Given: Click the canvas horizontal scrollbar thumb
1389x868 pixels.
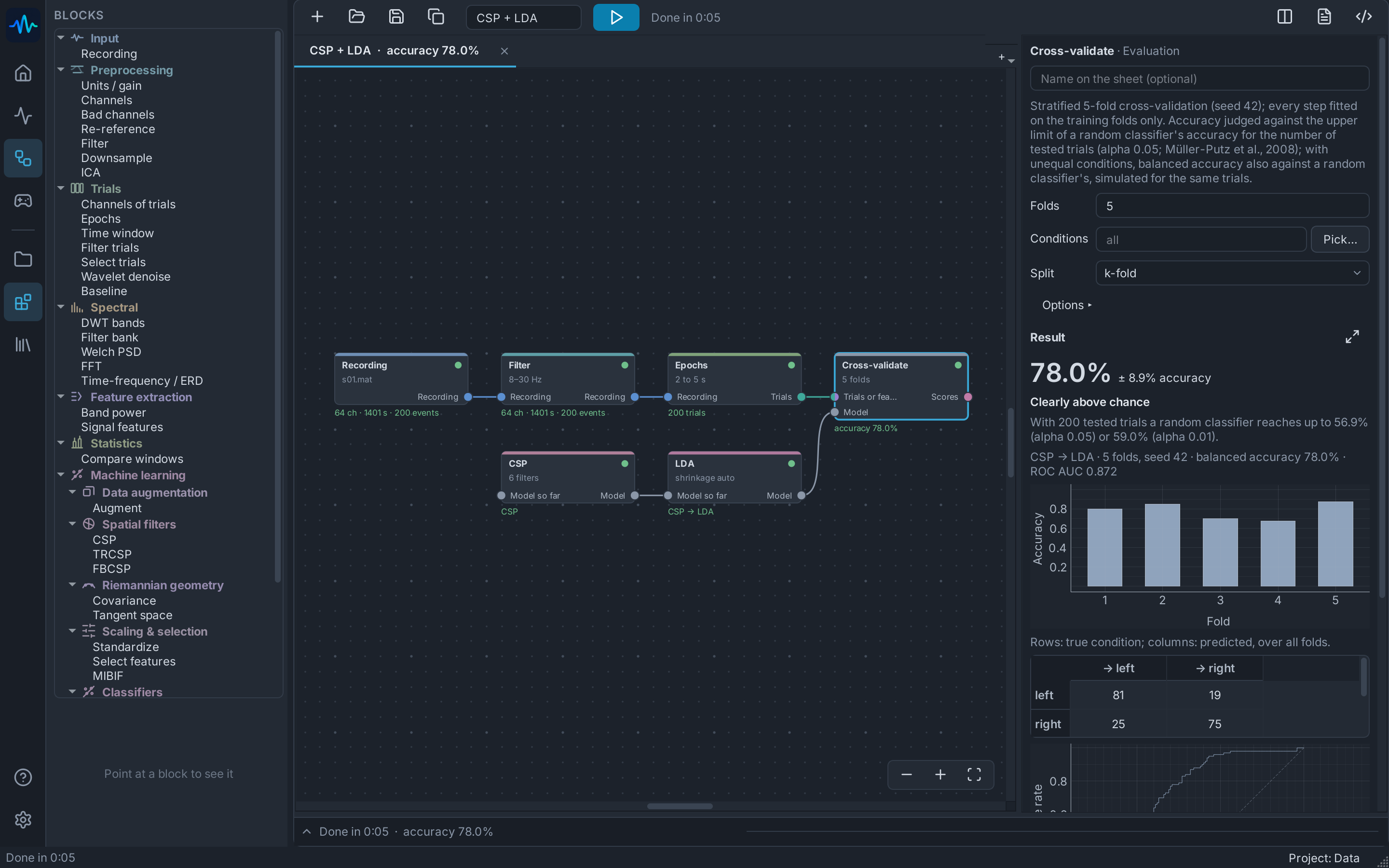Looking at the screenshot, I should 680,806.
